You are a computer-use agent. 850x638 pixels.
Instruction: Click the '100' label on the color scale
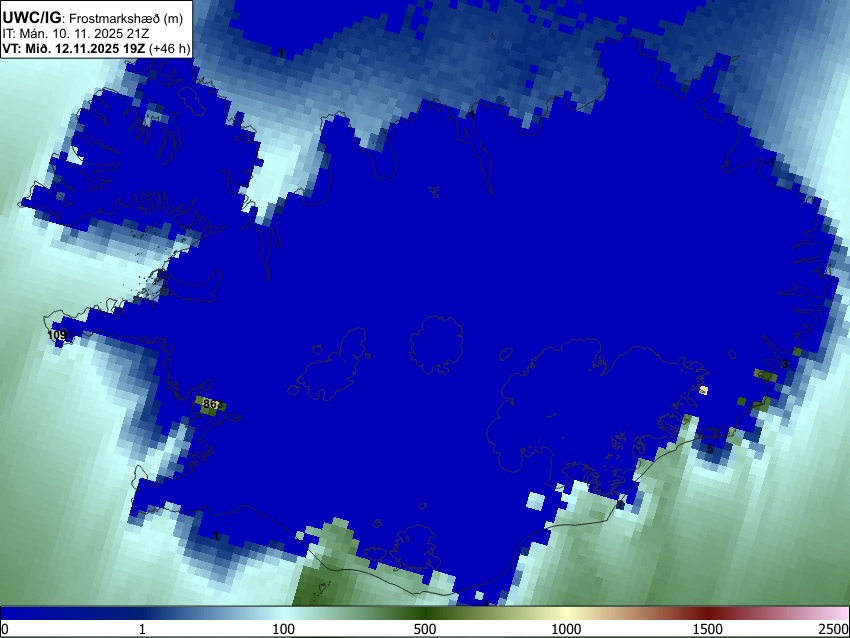click(284, 629)
